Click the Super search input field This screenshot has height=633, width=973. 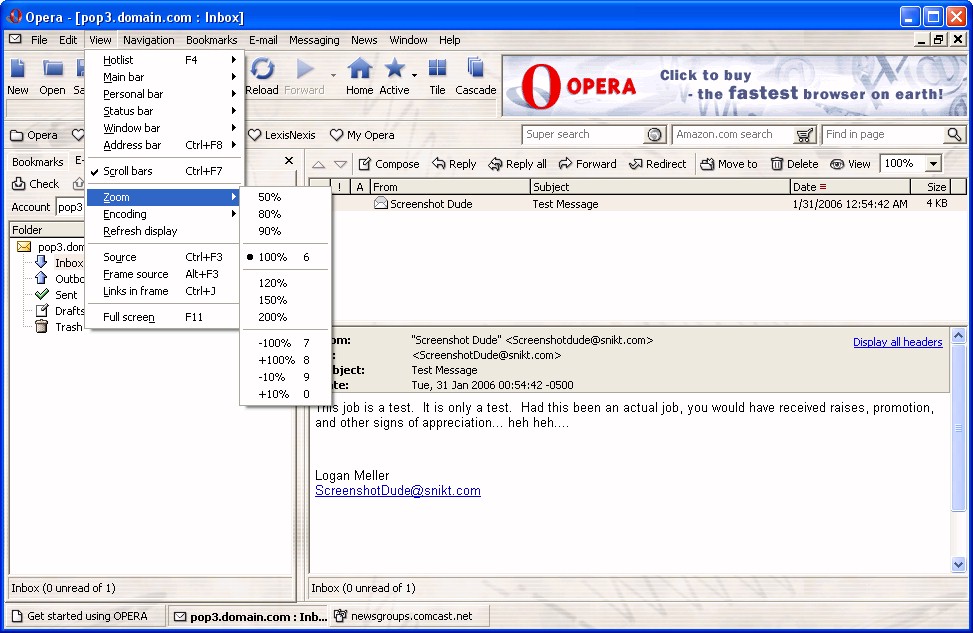[x=583, y=135]
